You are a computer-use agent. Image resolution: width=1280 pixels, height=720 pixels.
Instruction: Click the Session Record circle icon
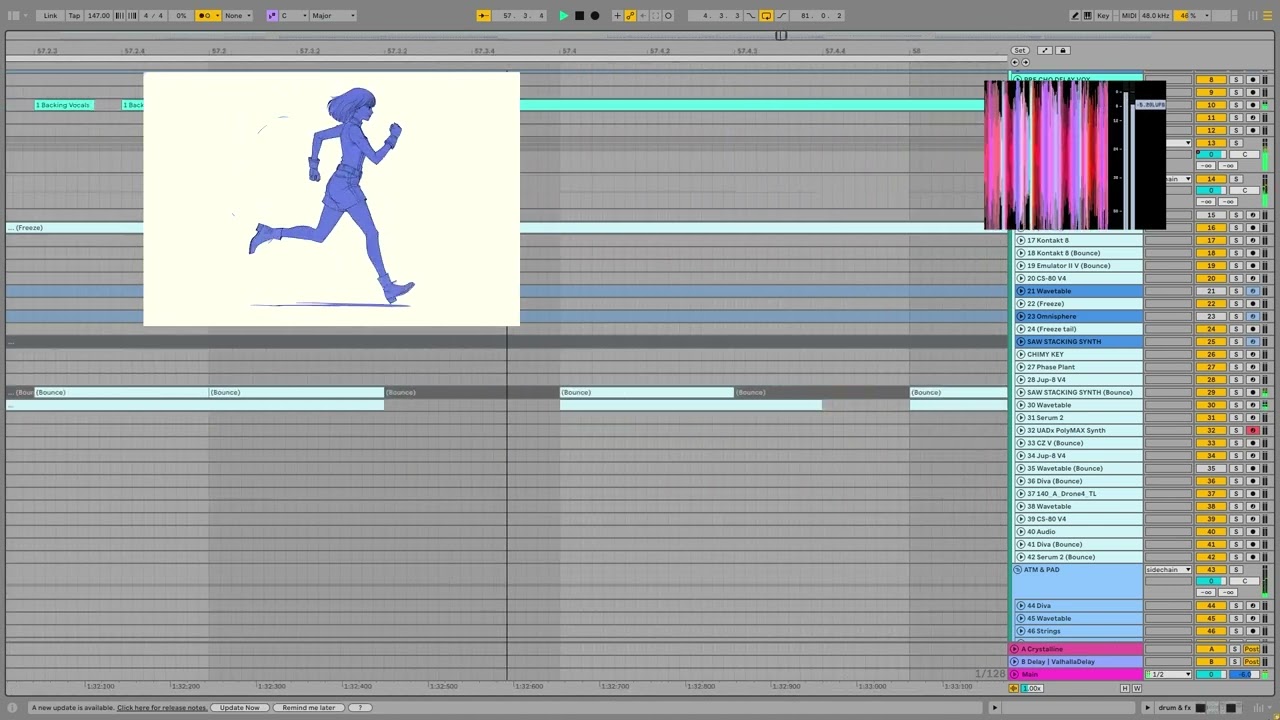pyautogui.click(x=668, y=15)
